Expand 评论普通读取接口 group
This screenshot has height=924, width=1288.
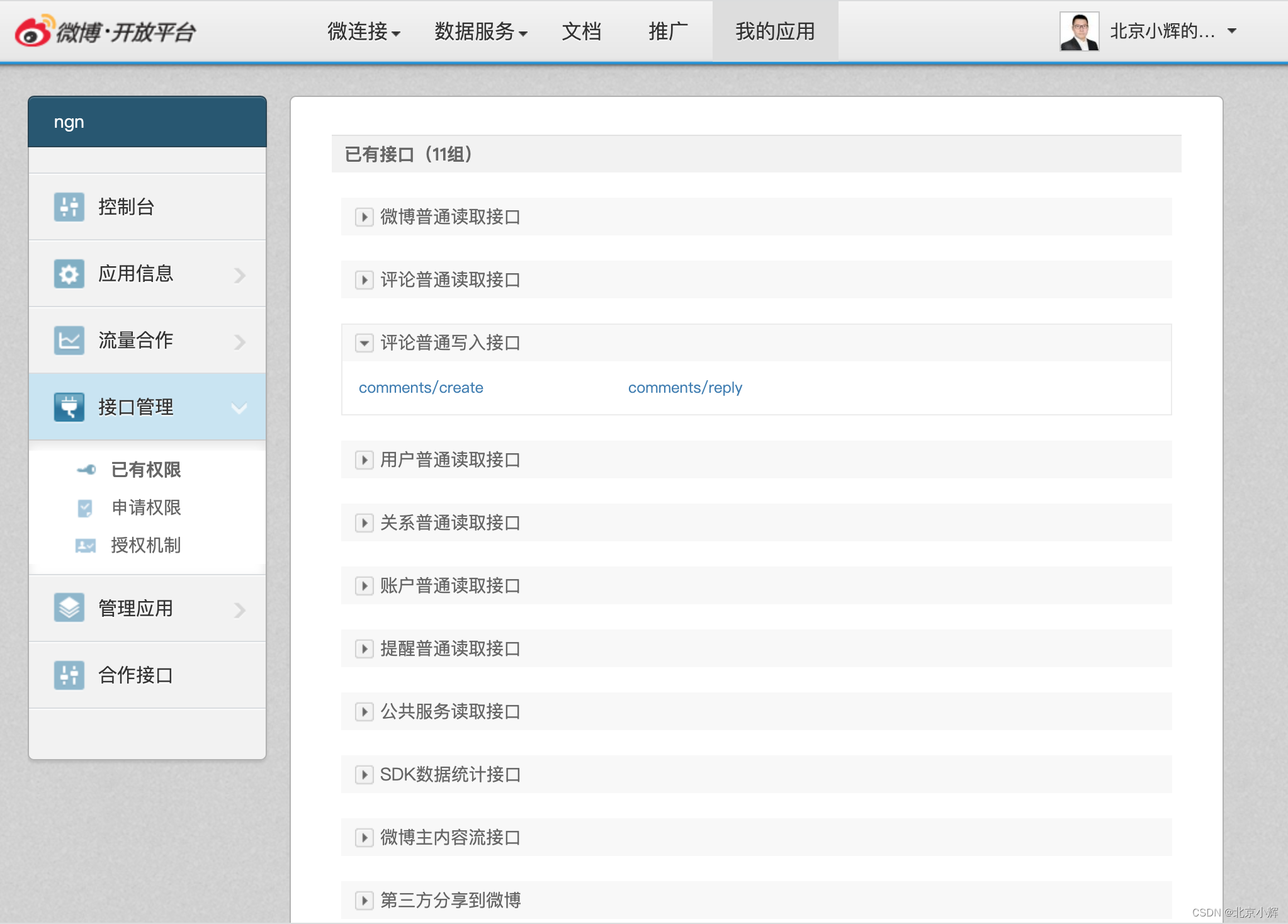(364, 280)
